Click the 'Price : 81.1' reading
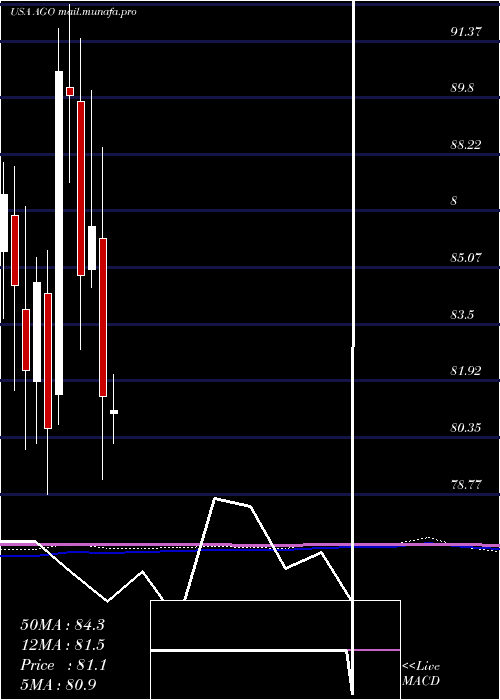 pos(63,665)
